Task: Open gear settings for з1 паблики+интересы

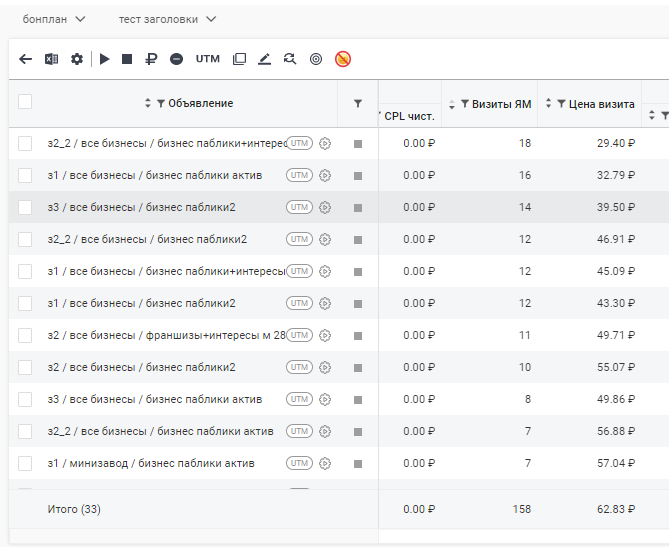Action: (x=325, y=271)
